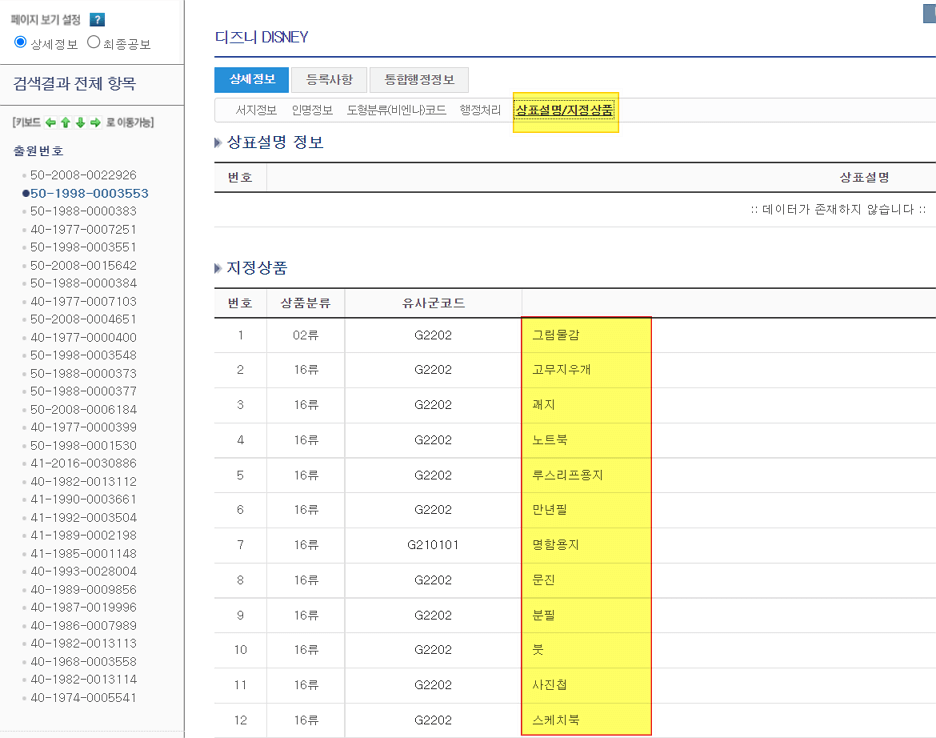Open the 서지정보 sub-tab
Viewport: 936px width, 738px height.
tap(256, 110)
